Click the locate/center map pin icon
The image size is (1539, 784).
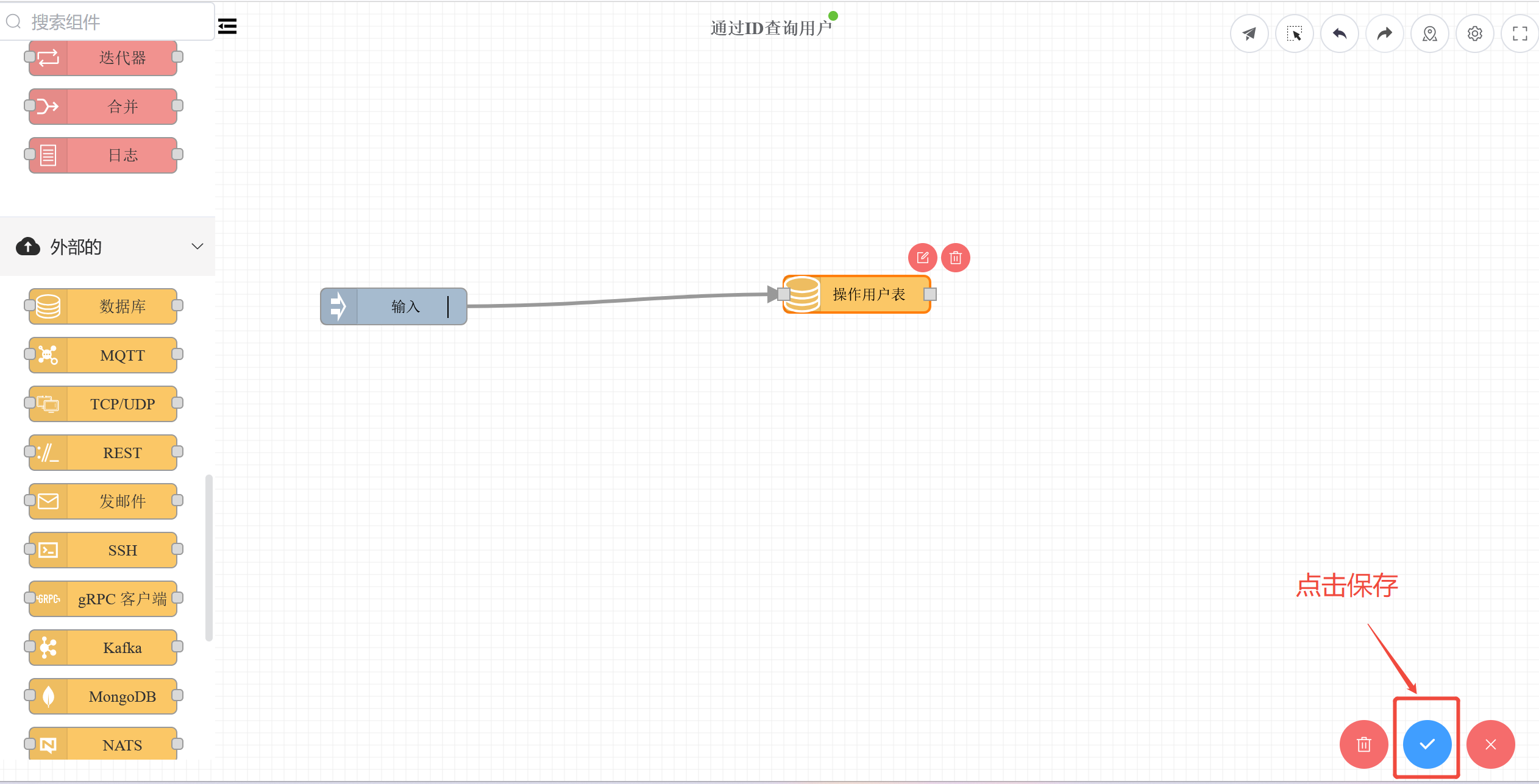click(x=1429, y=34)
